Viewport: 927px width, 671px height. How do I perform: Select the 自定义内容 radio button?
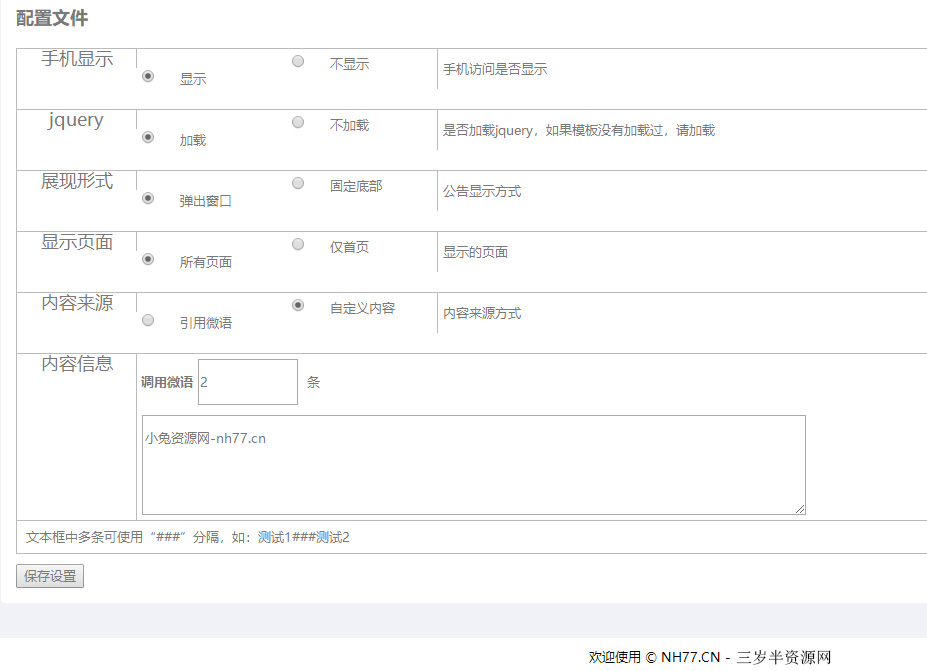(298, 305)
